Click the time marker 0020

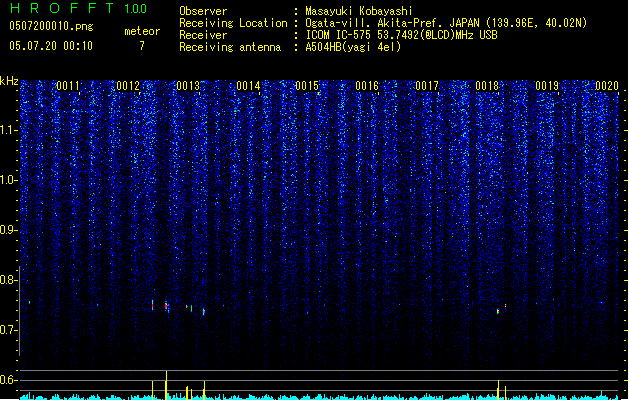607,86
